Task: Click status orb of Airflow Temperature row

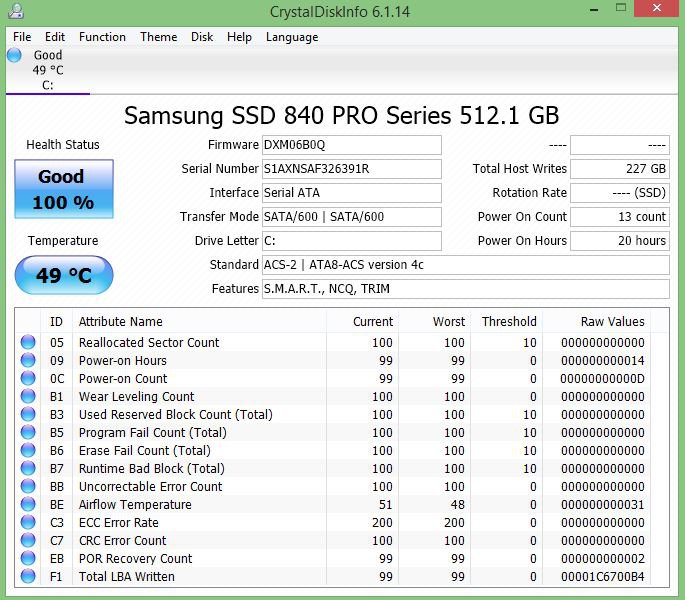Action: pyautogui.click(x=28, y=504)
